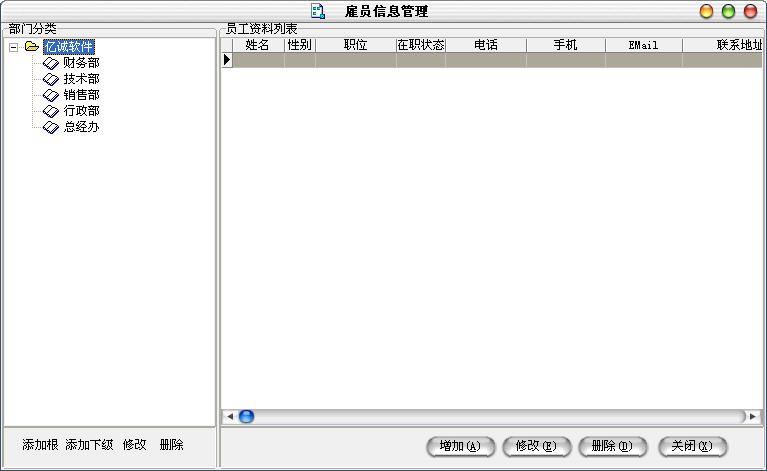Screen dimensions: 767x471
Task: Click the 删除(D) employee button
Action: (612, 446)
